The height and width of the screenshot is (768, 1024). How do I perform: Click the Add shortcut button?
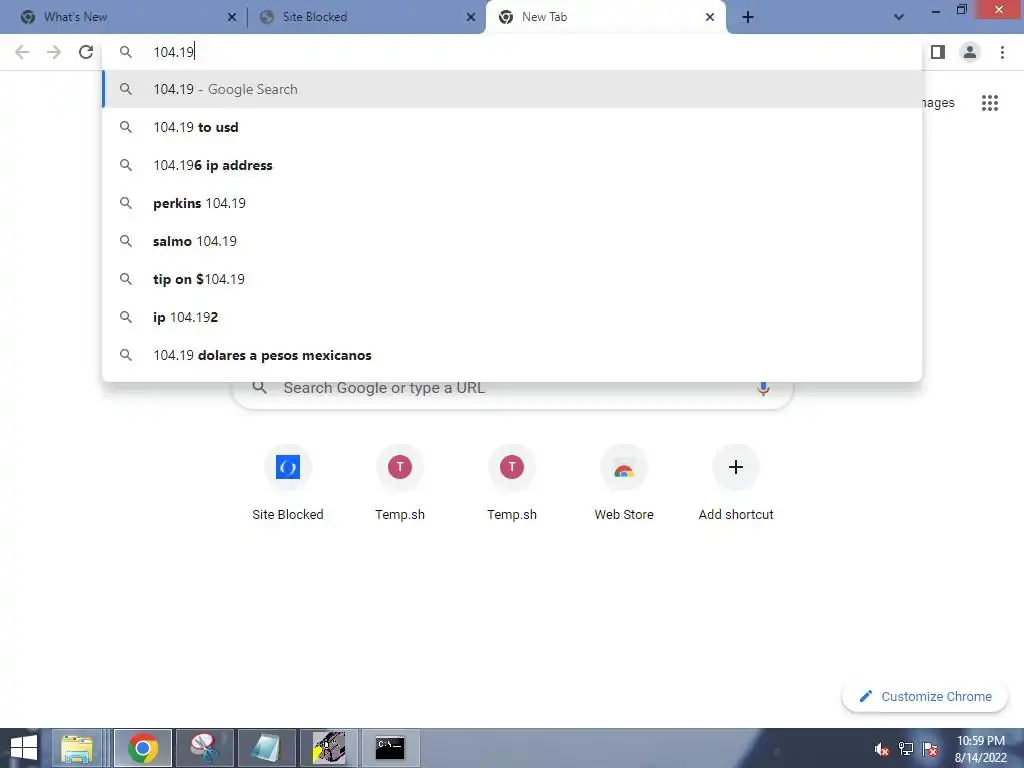tap(736, 483)
